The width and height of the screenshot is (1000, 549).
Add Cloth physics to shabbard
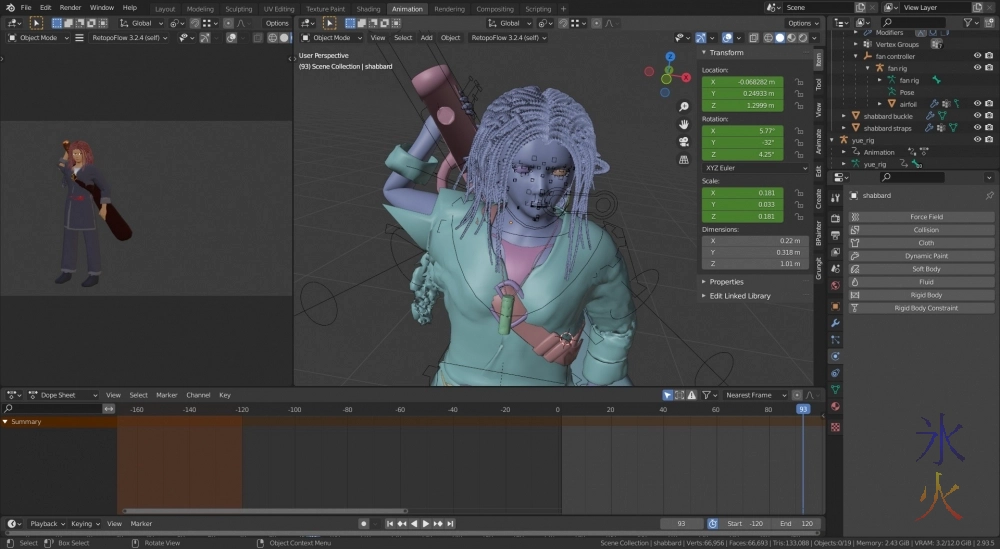click(925, 243)
